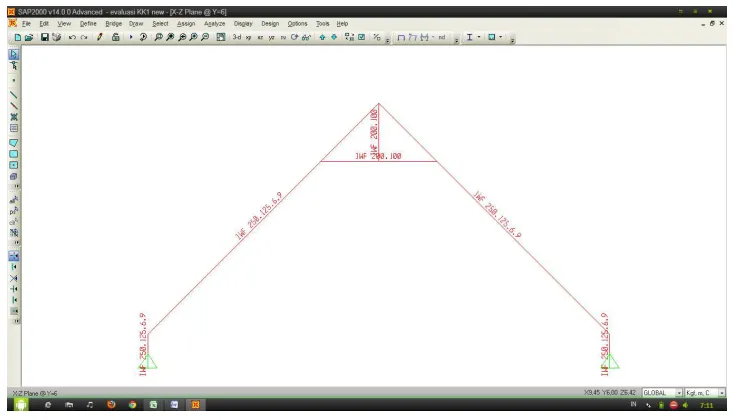Set 3-d view

click(237, 37)
